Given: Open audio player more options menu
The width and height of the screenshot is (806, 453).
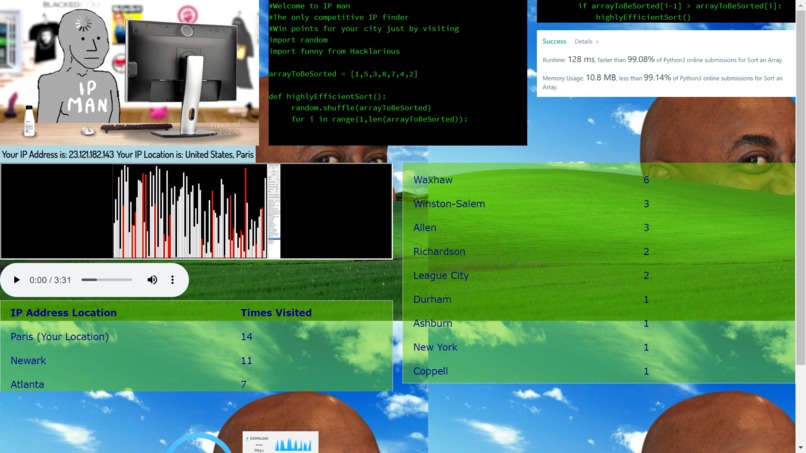Looking at the screenshot, I should click(x=173, y=280).
